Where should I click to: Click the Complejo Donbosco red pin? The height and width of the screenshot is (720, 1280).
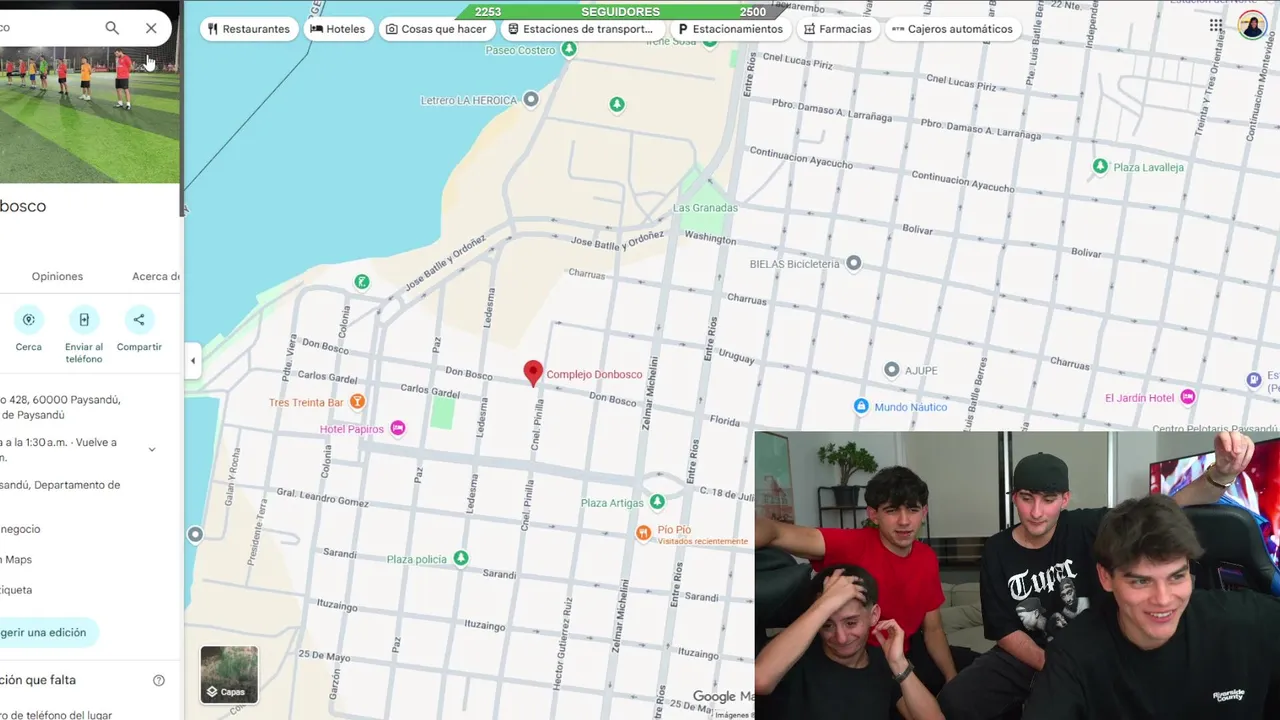tap(533, 373)
